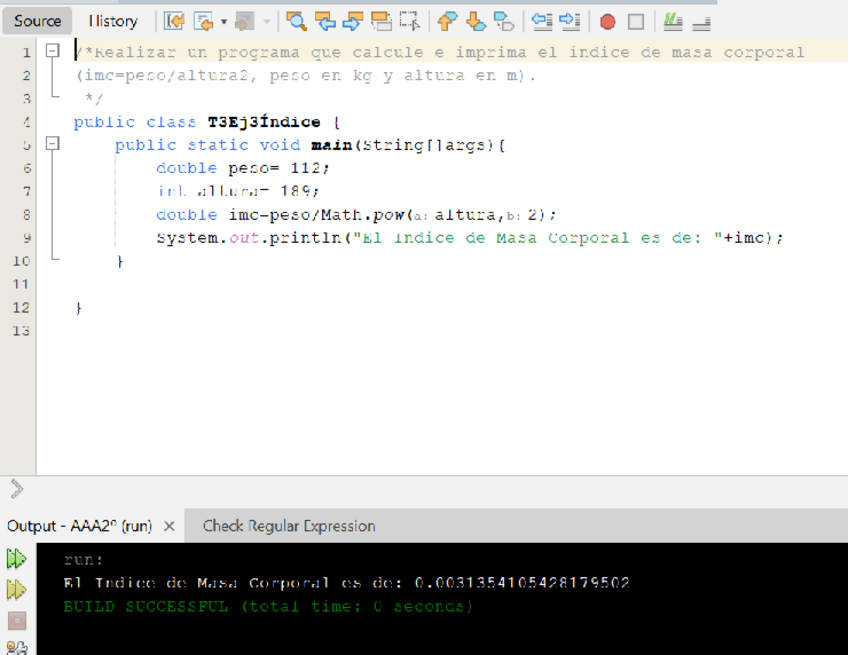
Task: Jump to the previous bookmark
Action: pyautogui.click(x=447, y=21)
